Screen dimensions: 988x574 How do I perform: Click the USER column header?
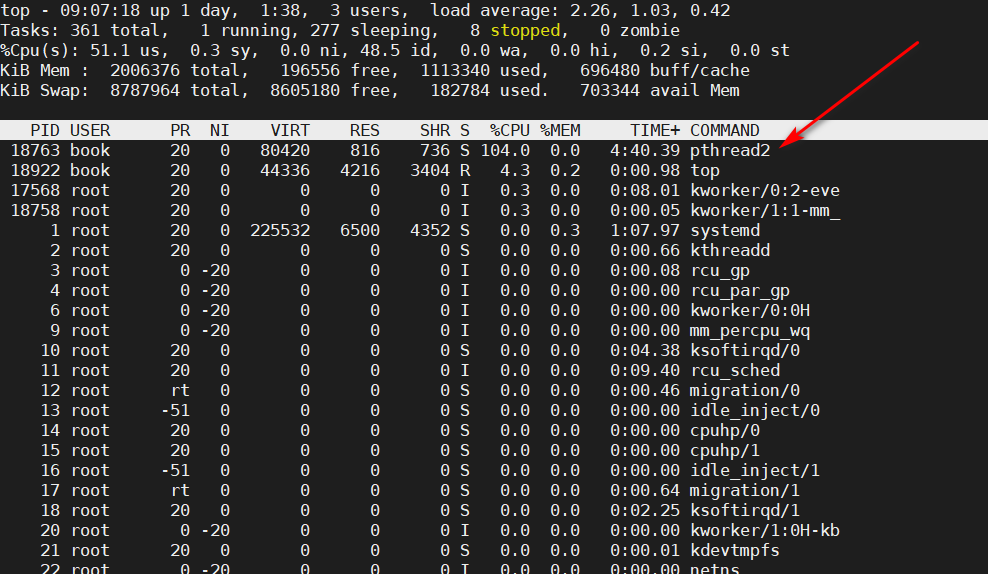coord(90,130)
